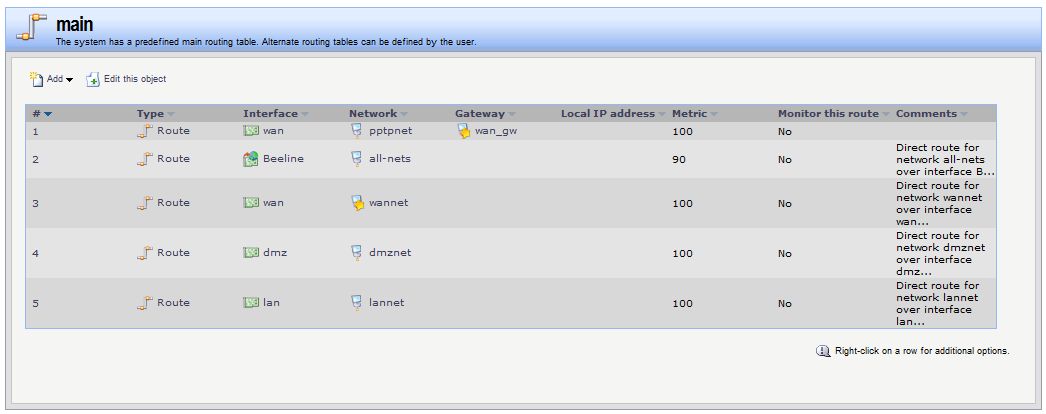
Task: Sort by the Network column header
Action: (x=373, y=114)
